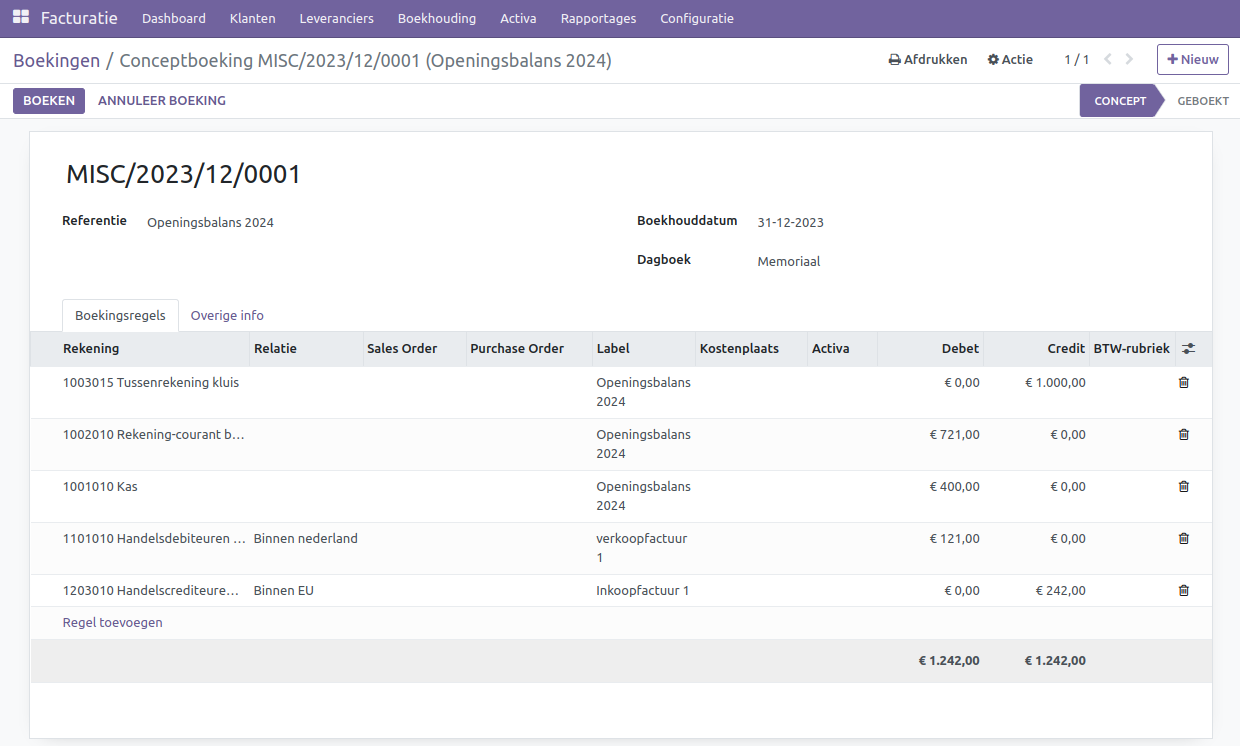Viewport: 1240px width, 746px height.
Task: Delete the Rekening-courant line with trash icon
Action: pos(1184,435)
